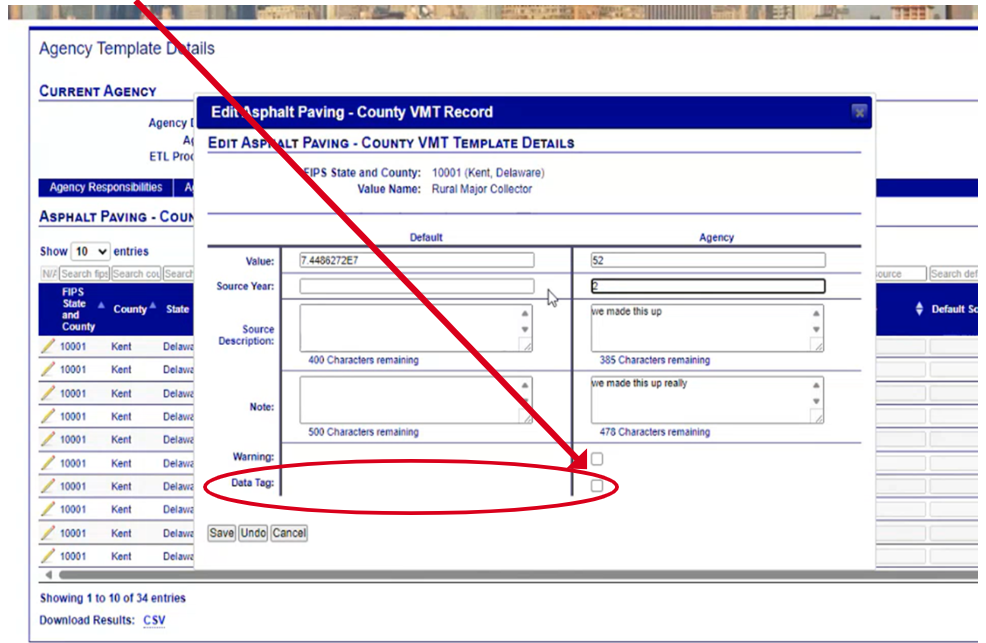
Task: Click the pencil edit icon in the first table row
Action: (x=47, y=346)
